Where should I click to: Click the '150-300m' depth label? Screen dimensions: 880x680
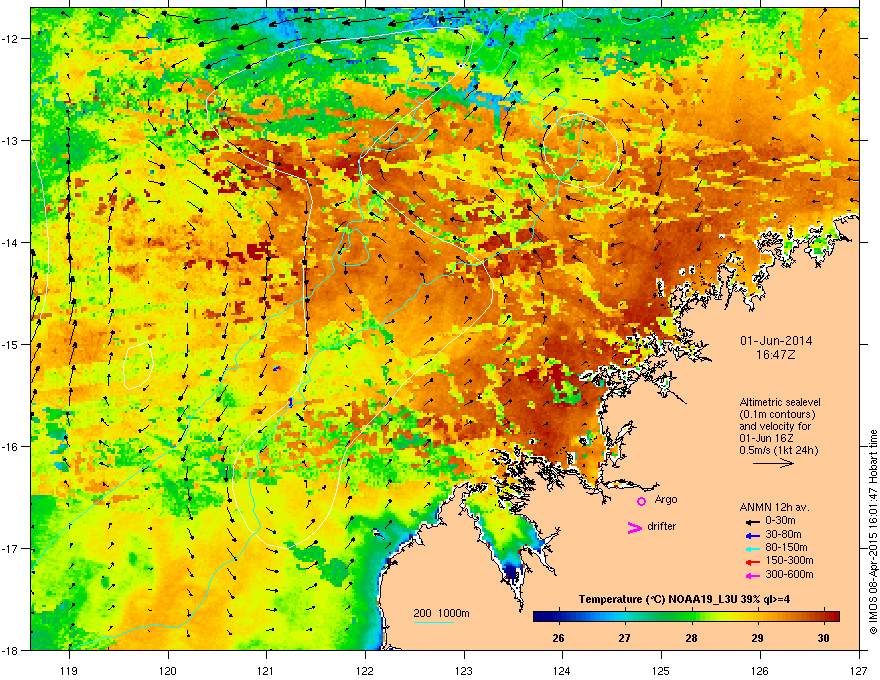(789, 560)
